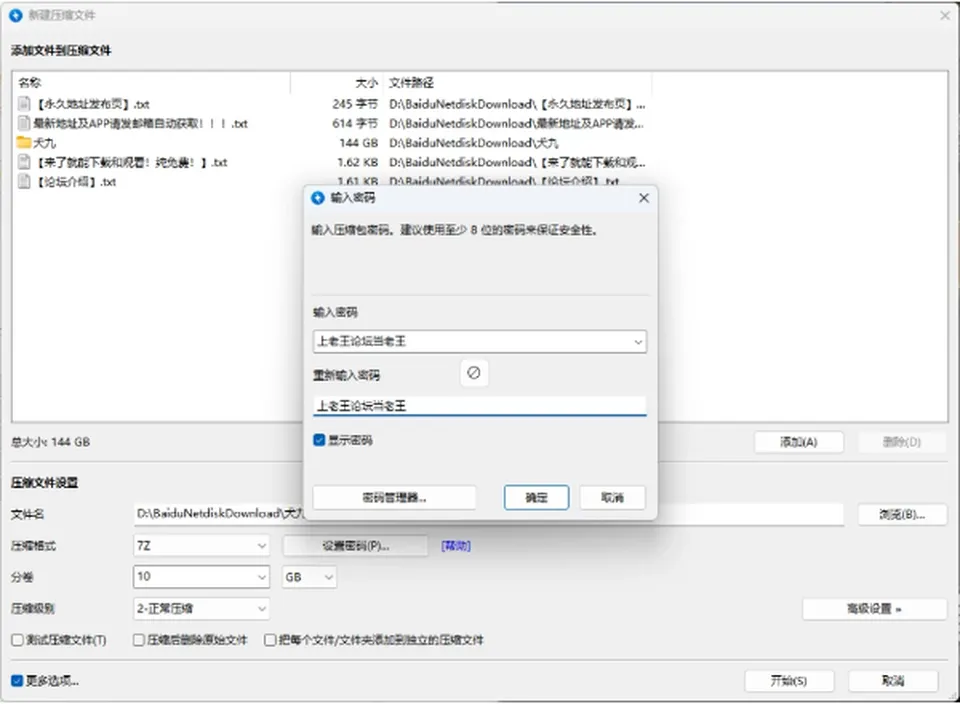This screenshot has width=960, height=704.
Task: Click the circle-slash icon beside 重新输入密码
Action: [x=474, y=373]
